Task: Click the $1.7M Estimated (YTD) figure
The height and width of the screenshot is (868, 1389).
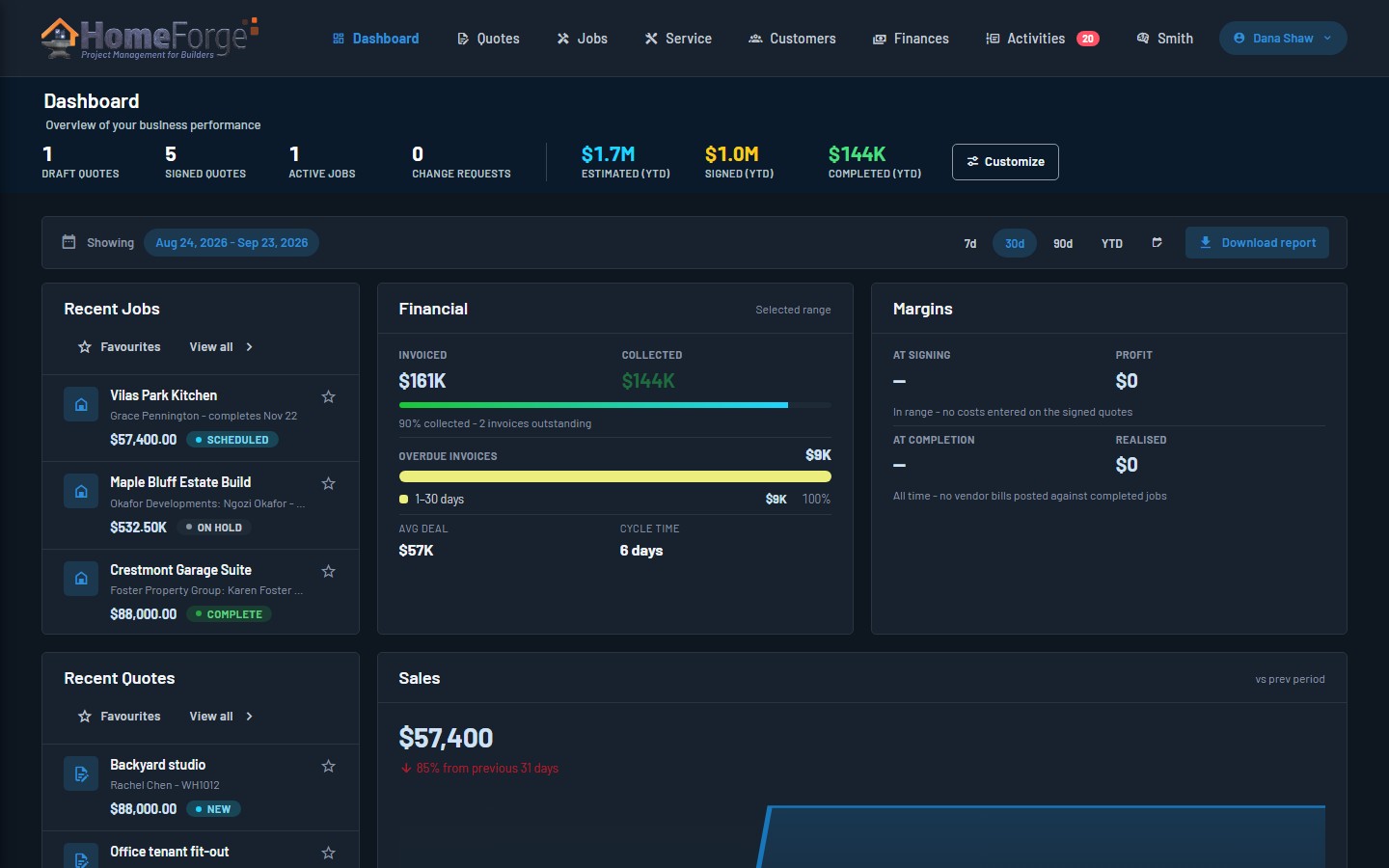Action: tap(608, 154)
